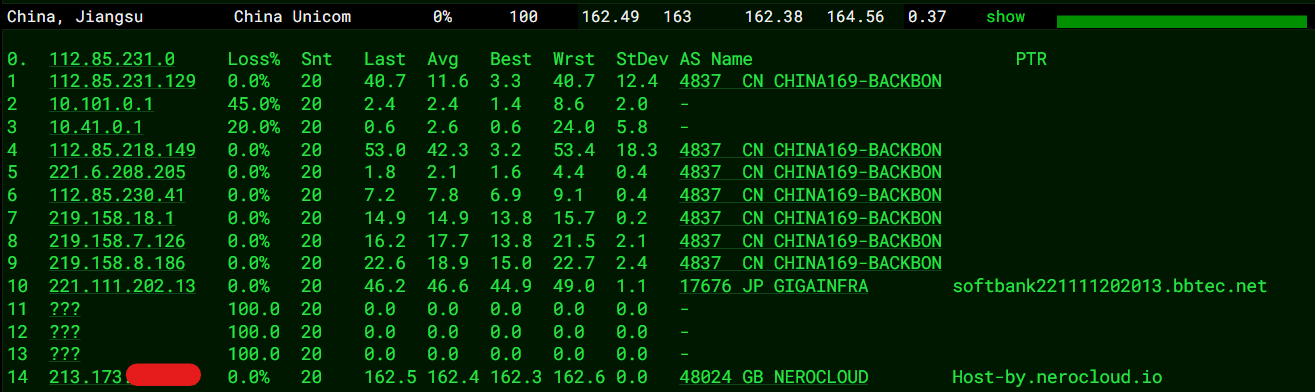Click the Loss% column header
The height and width of the screenshot is (392, 1315).
tap(254, 60)
